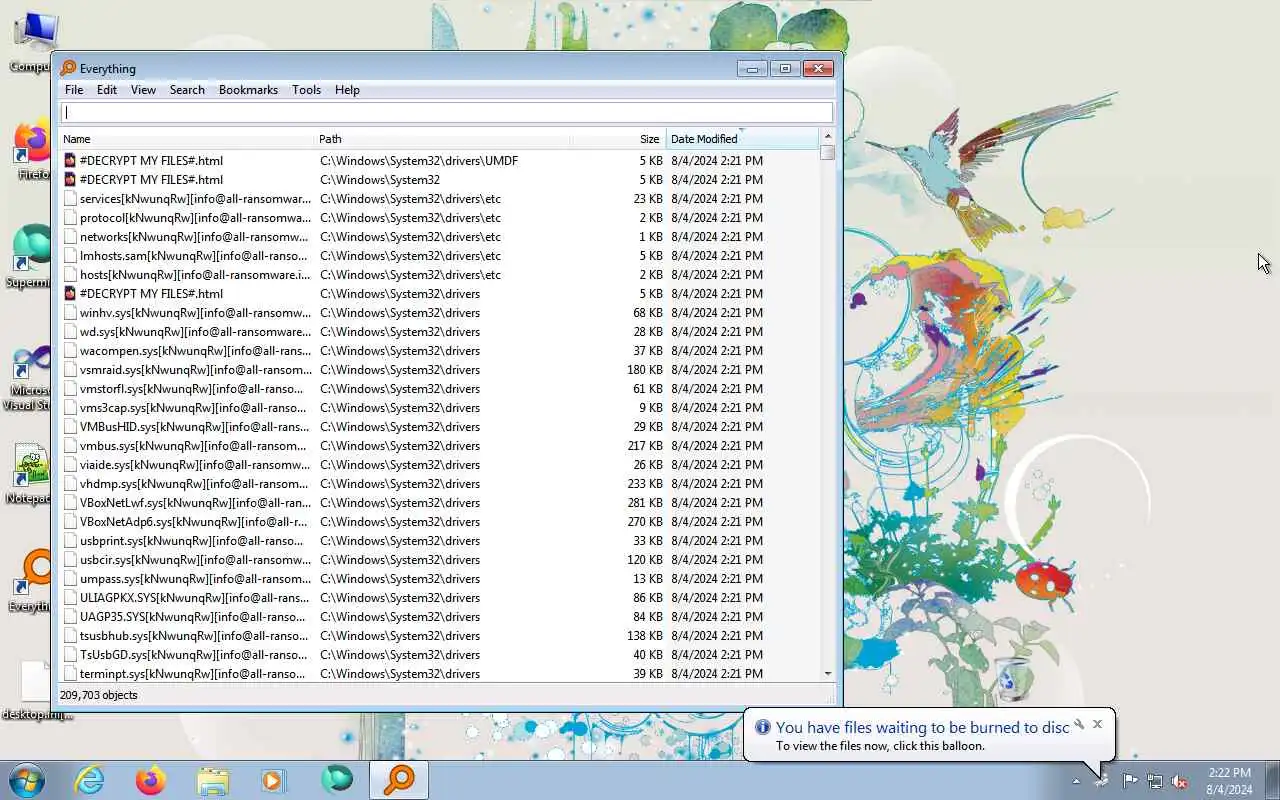Viewport: 1280px width, 800px height.
Task: Sort results by the Path column
Action: pyautogui.click(x=443, y=139)
